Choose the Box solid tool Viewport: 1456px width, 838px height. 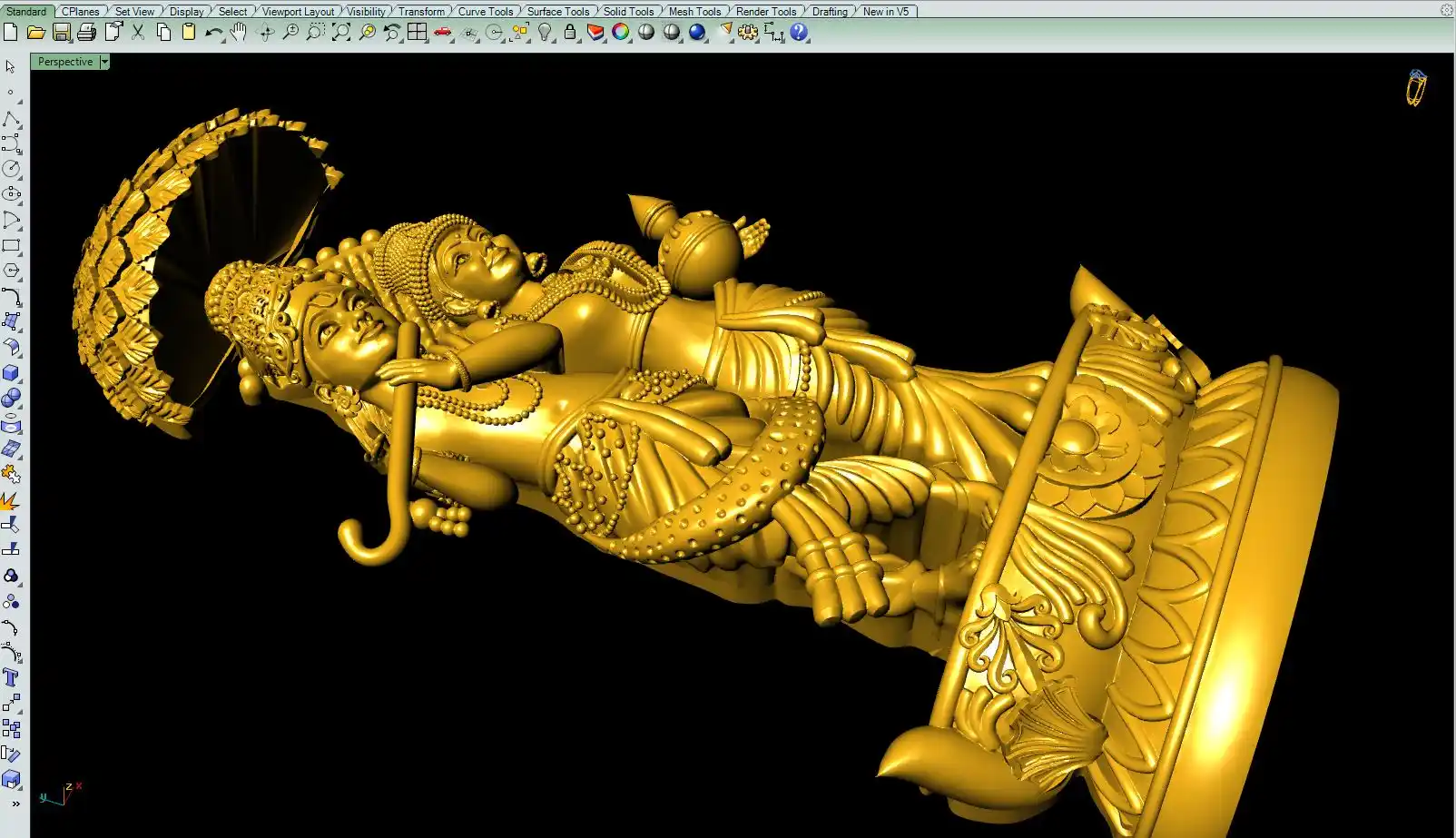click(x=11, y=373)
